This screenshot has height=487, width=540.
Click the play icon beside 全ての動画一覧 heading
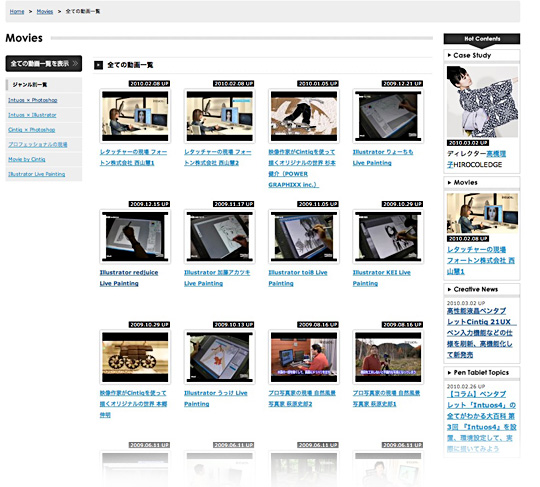coord(98,65)
